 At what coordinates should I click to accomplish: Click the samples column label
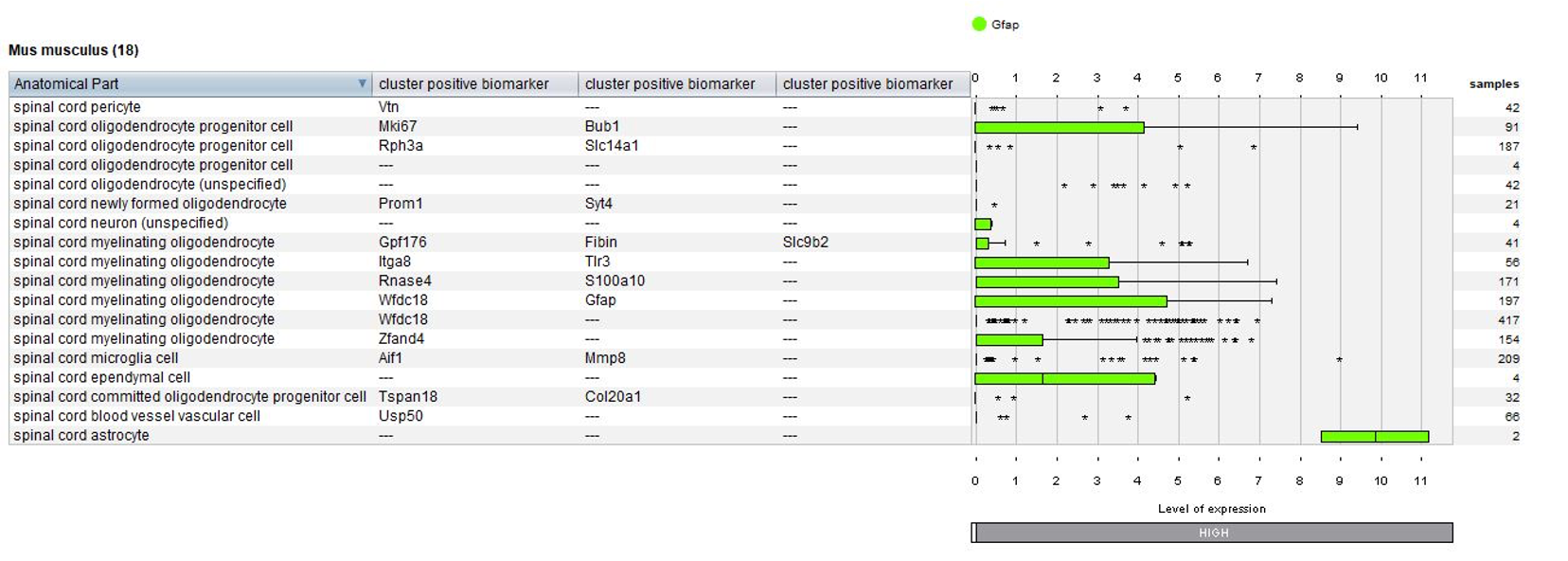(x=1493, y=83)
